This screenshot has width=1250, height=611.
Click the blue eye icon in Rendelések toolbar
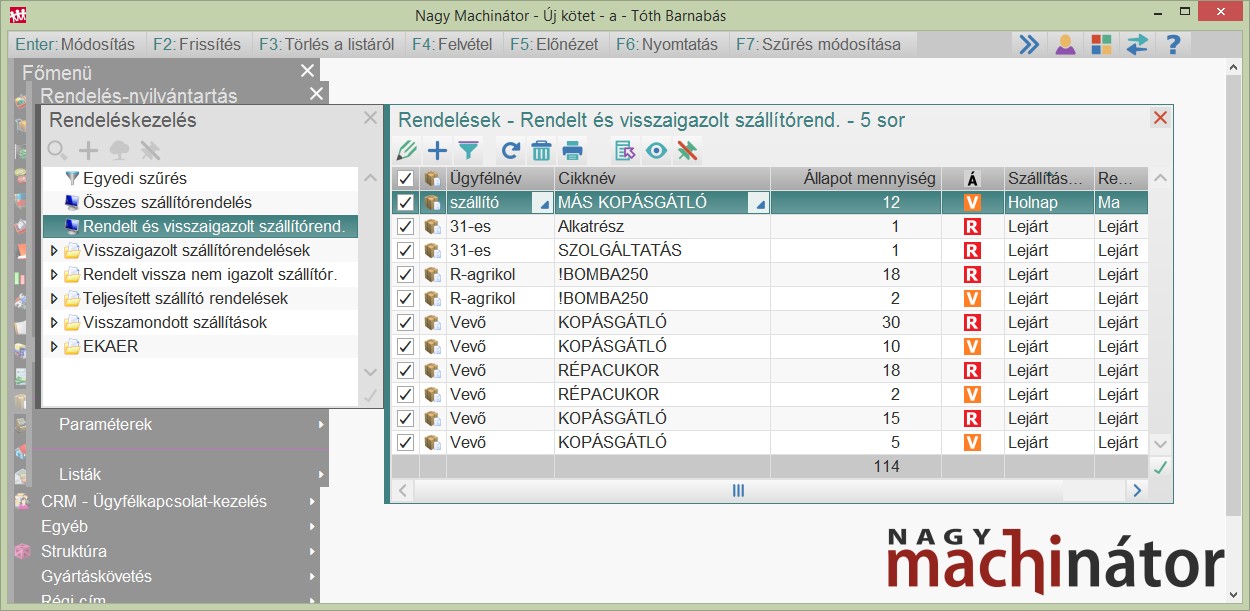pos(656,151)
